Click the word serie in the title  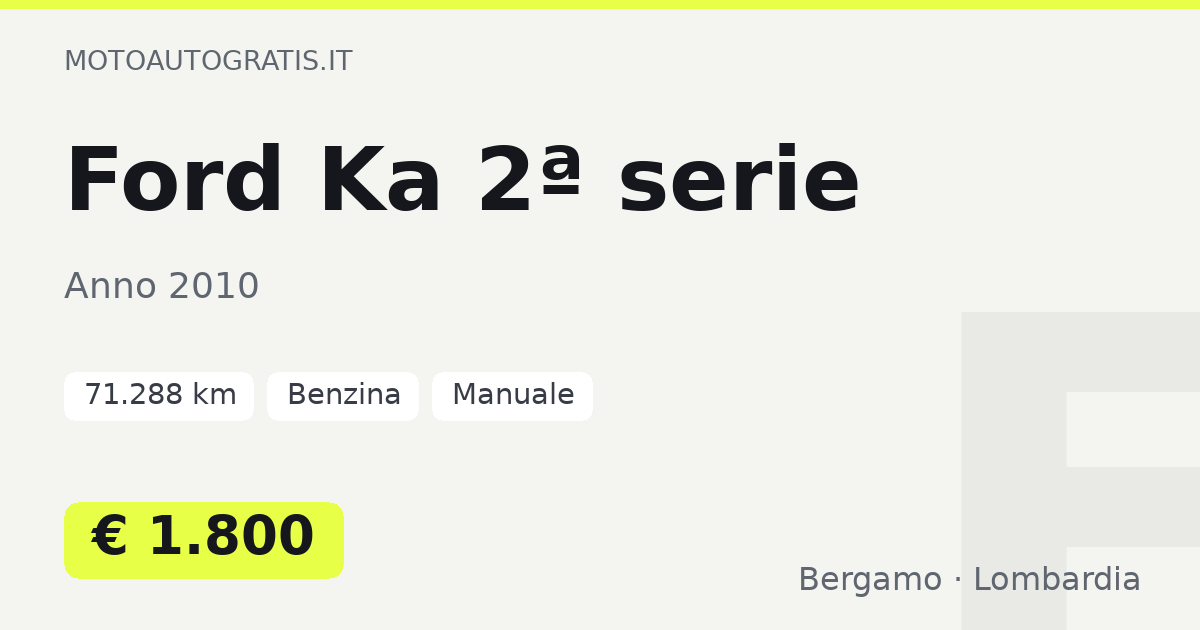739,181
